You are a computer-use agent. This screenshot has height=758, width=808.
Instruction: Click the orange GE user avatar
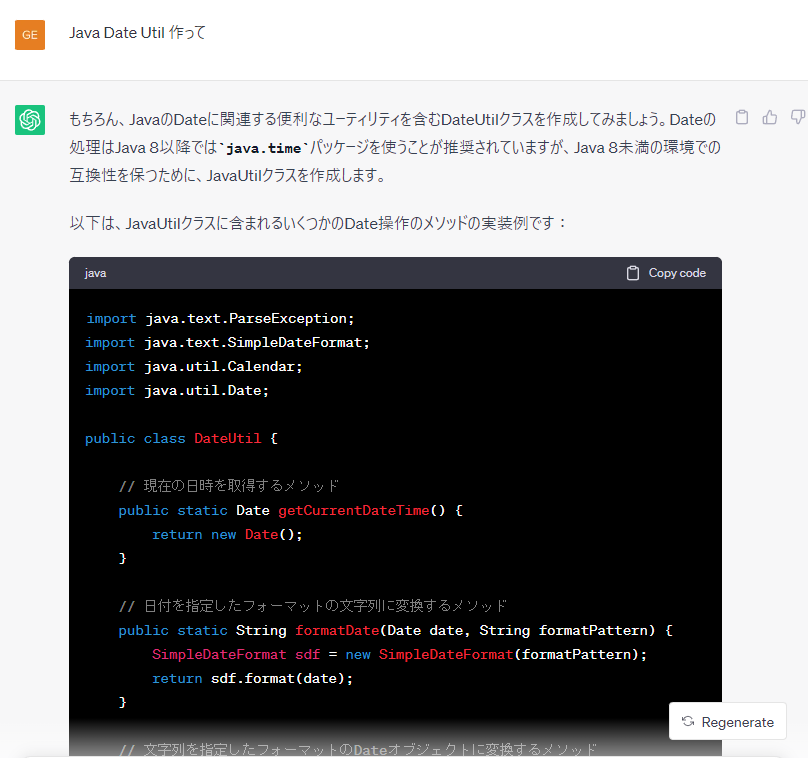[30, 35]
